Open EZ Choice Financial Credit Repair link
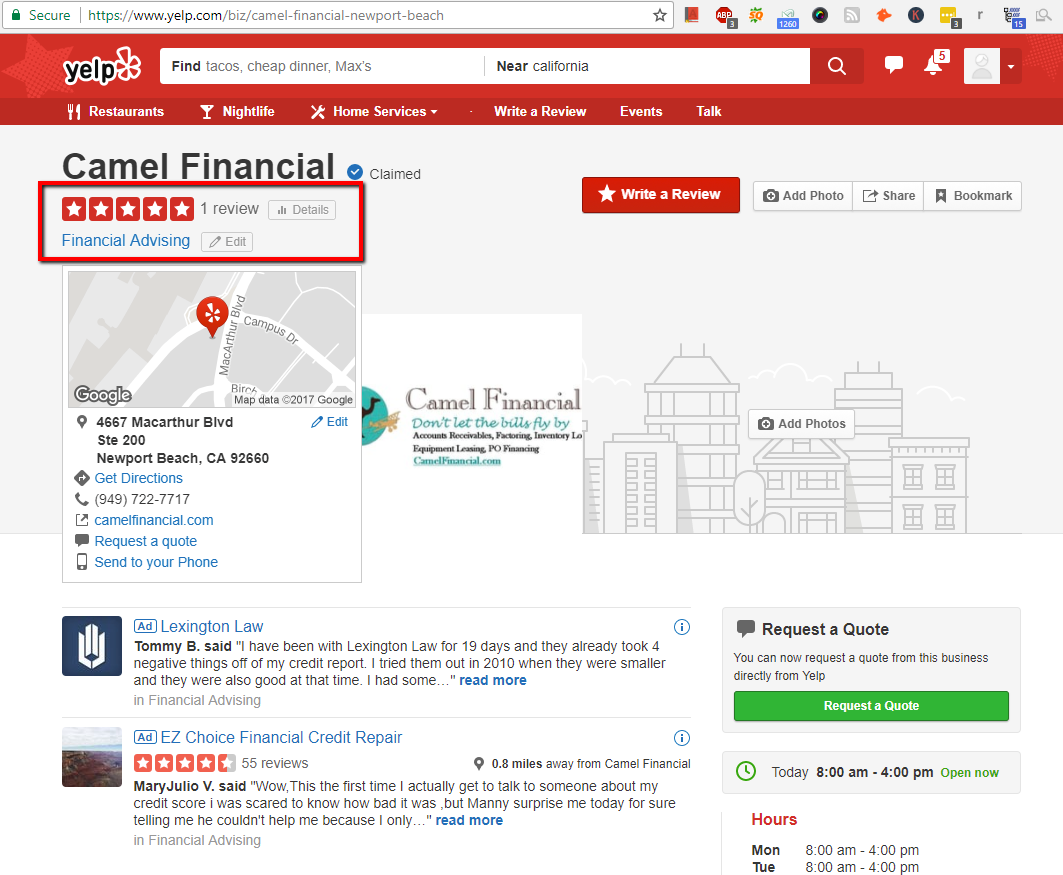Image resolution: width=1063 pixels, height=875 pixels. (281, 737)
